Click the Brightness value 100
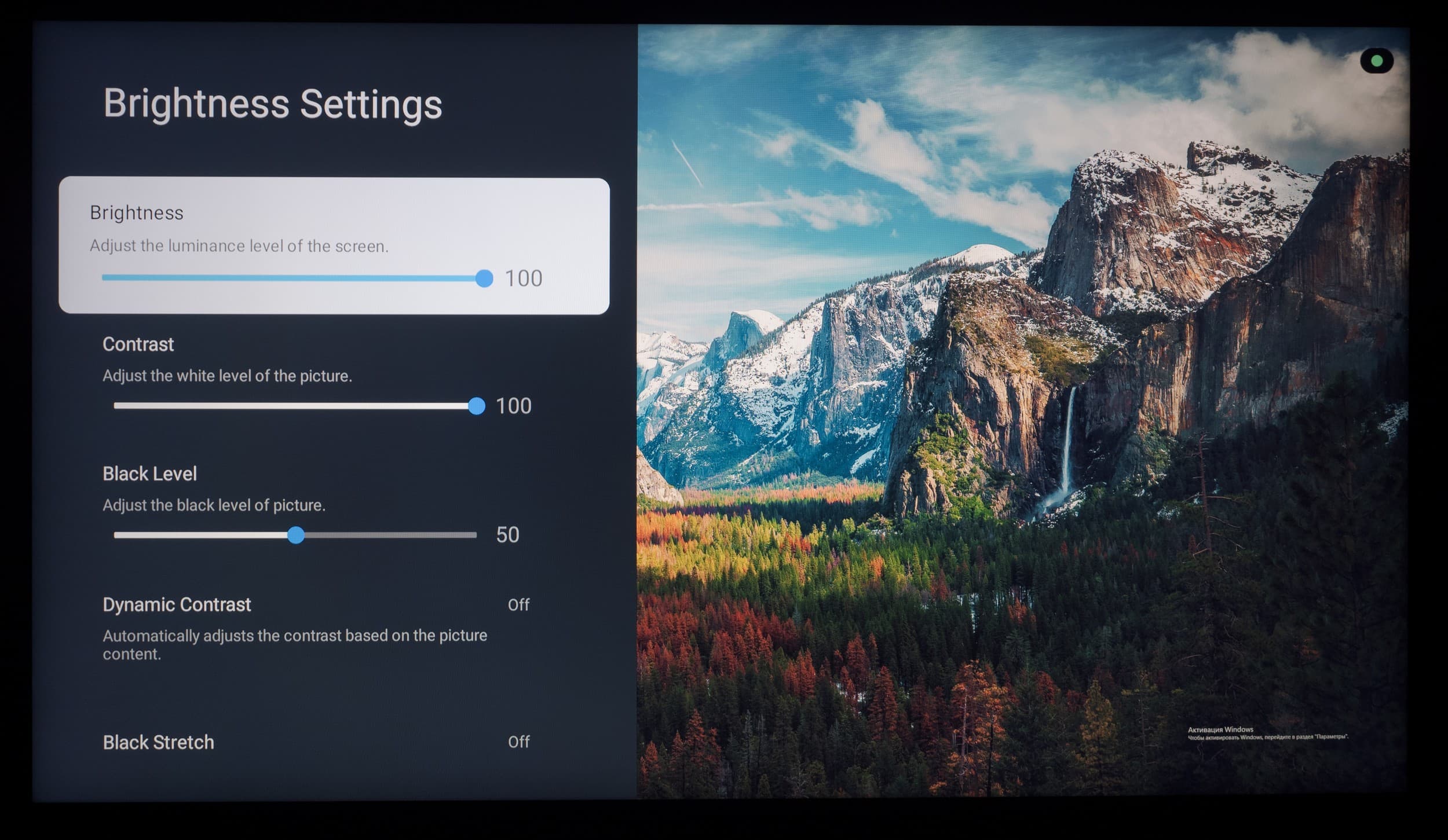 pos(524,278)
